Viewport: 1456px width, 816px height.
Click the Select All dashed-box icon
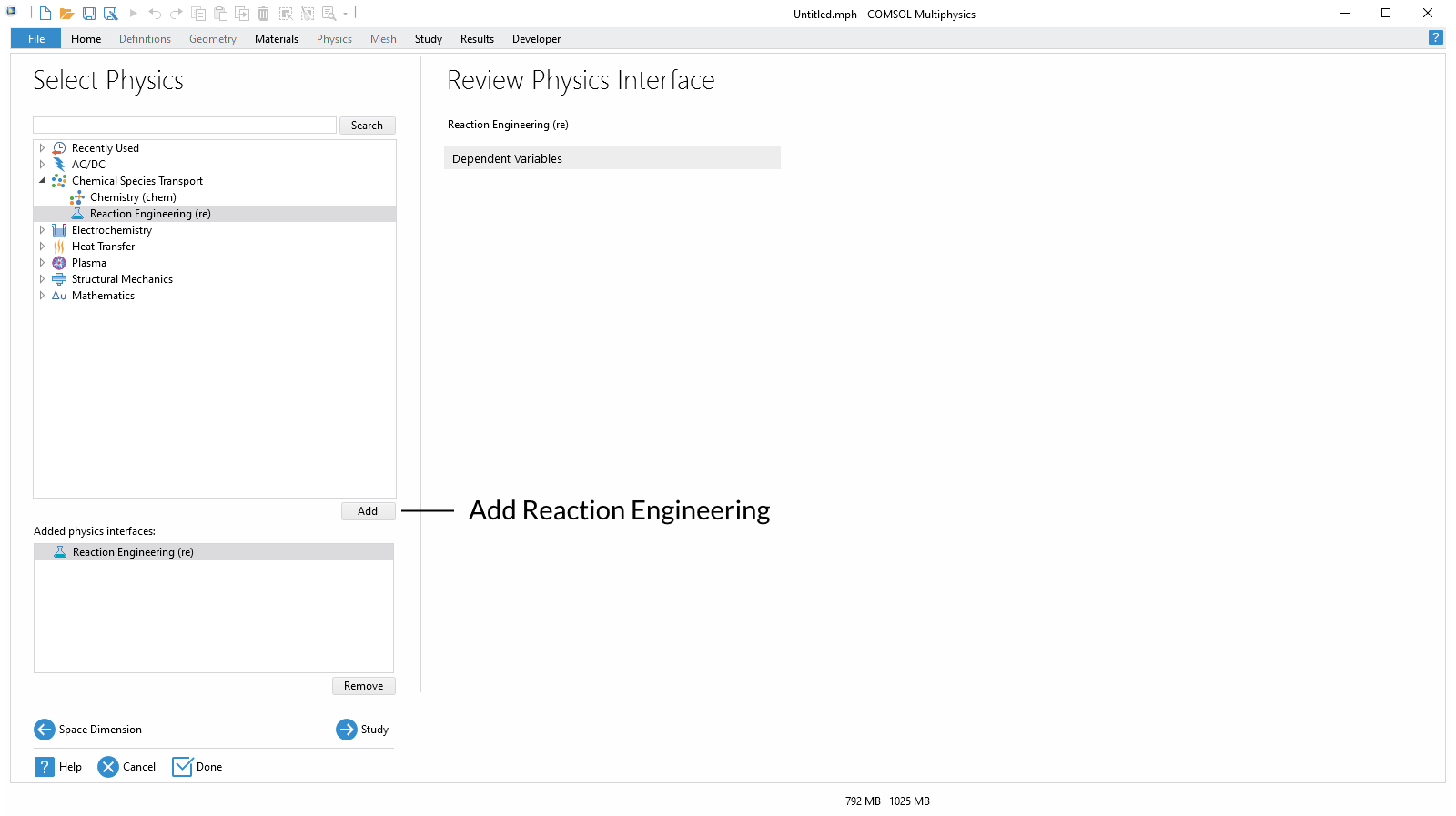286,14
